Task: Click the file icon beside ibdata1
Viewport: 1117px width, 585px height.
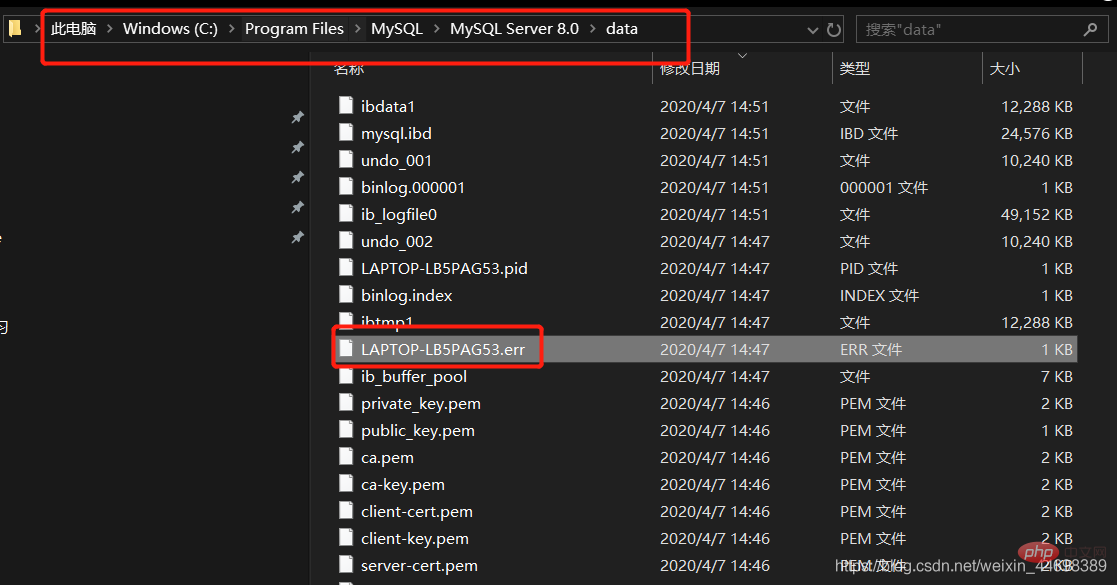Action: [x=346, y=105]
